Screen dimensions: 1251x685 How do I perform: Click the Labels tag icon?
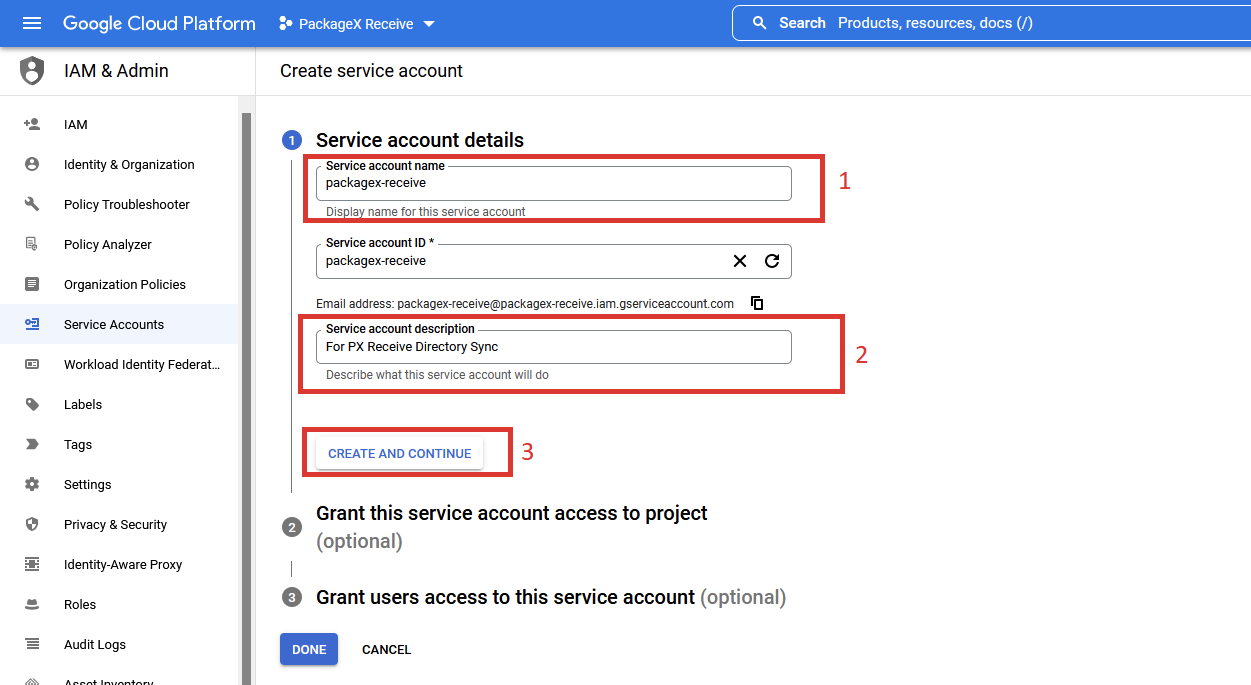32,405
